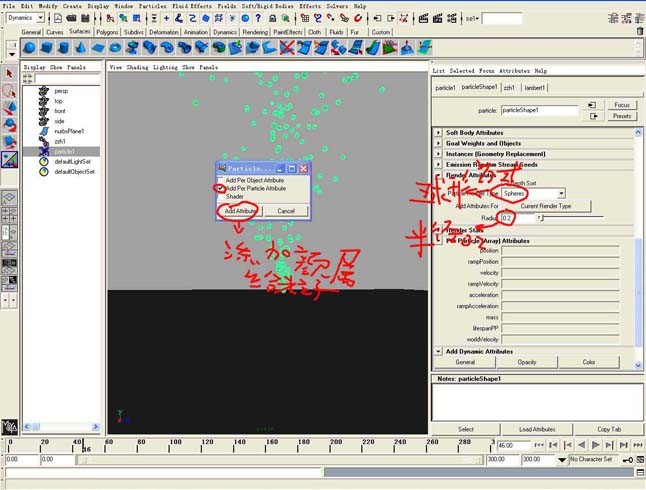Click the trash icon on shelf
The image size is (646, 490).
[x=639, y=31]
